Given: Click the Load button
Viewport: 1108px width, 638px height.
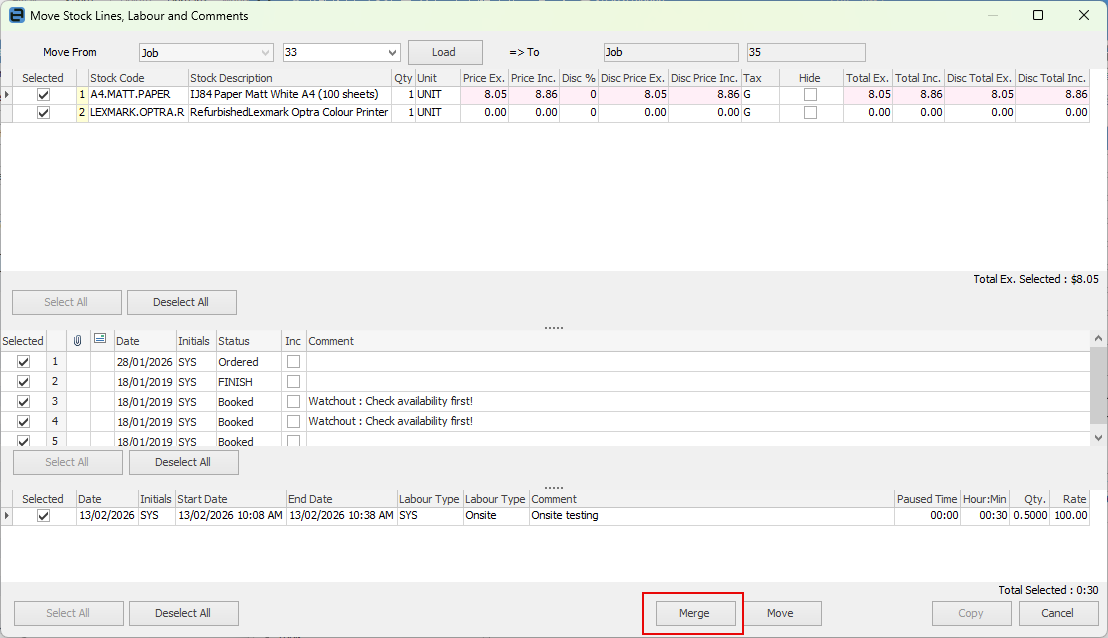Looking at the screenshot, I should pyautogui.click(x=445, y=52).
